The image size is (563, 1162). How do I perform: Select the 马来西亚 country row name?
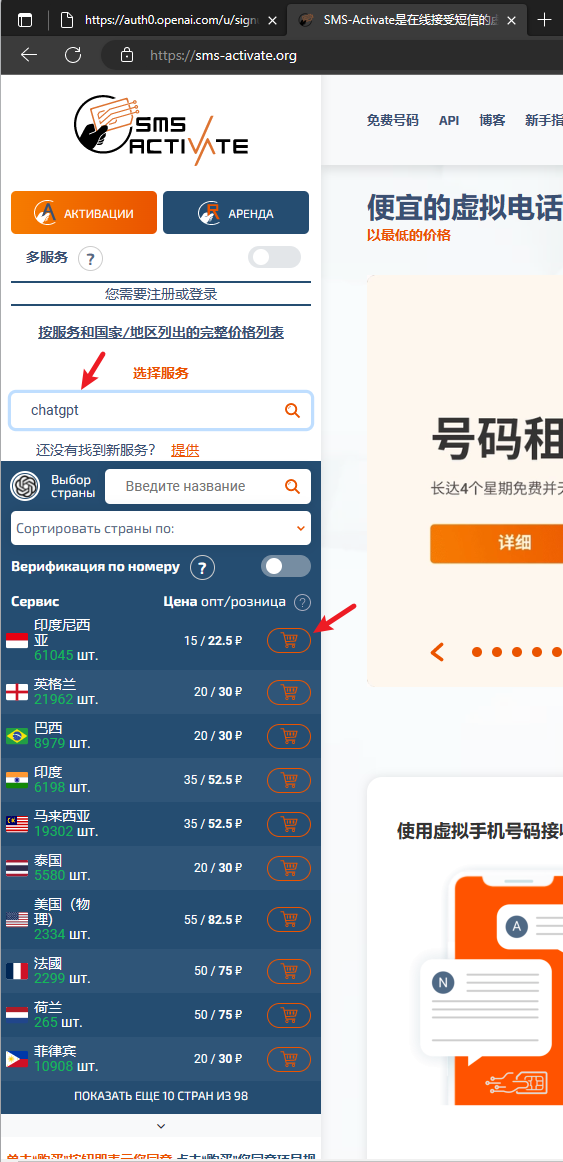62,816
